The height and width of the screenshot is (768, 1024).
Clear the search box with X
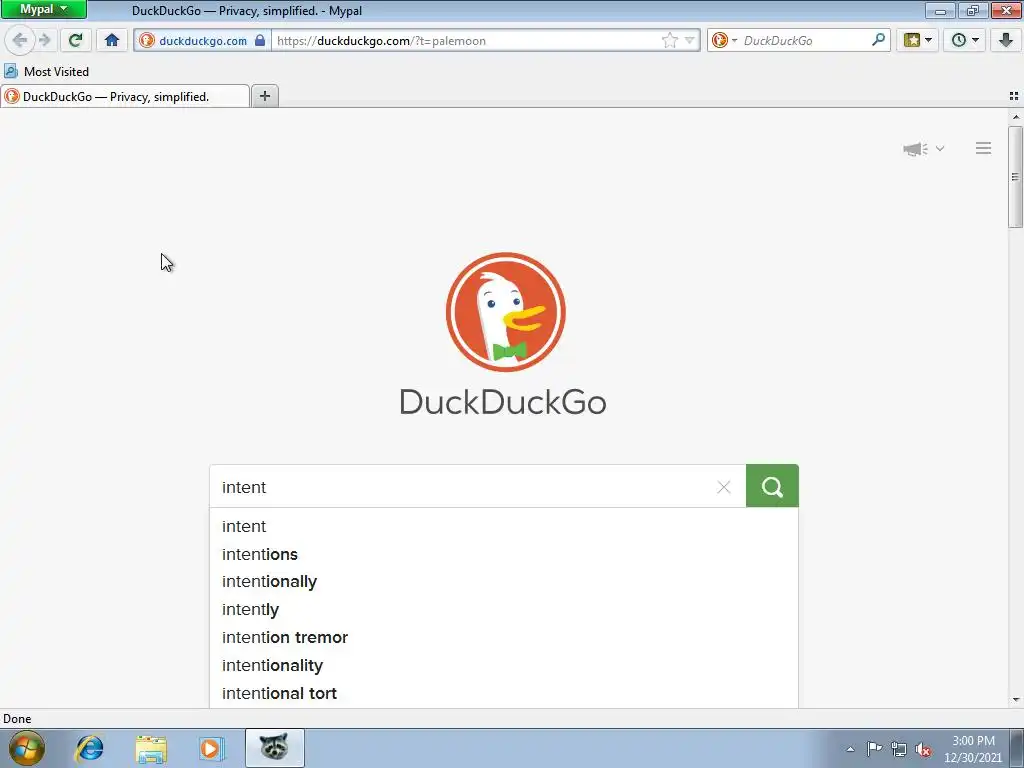click(724, 487)
